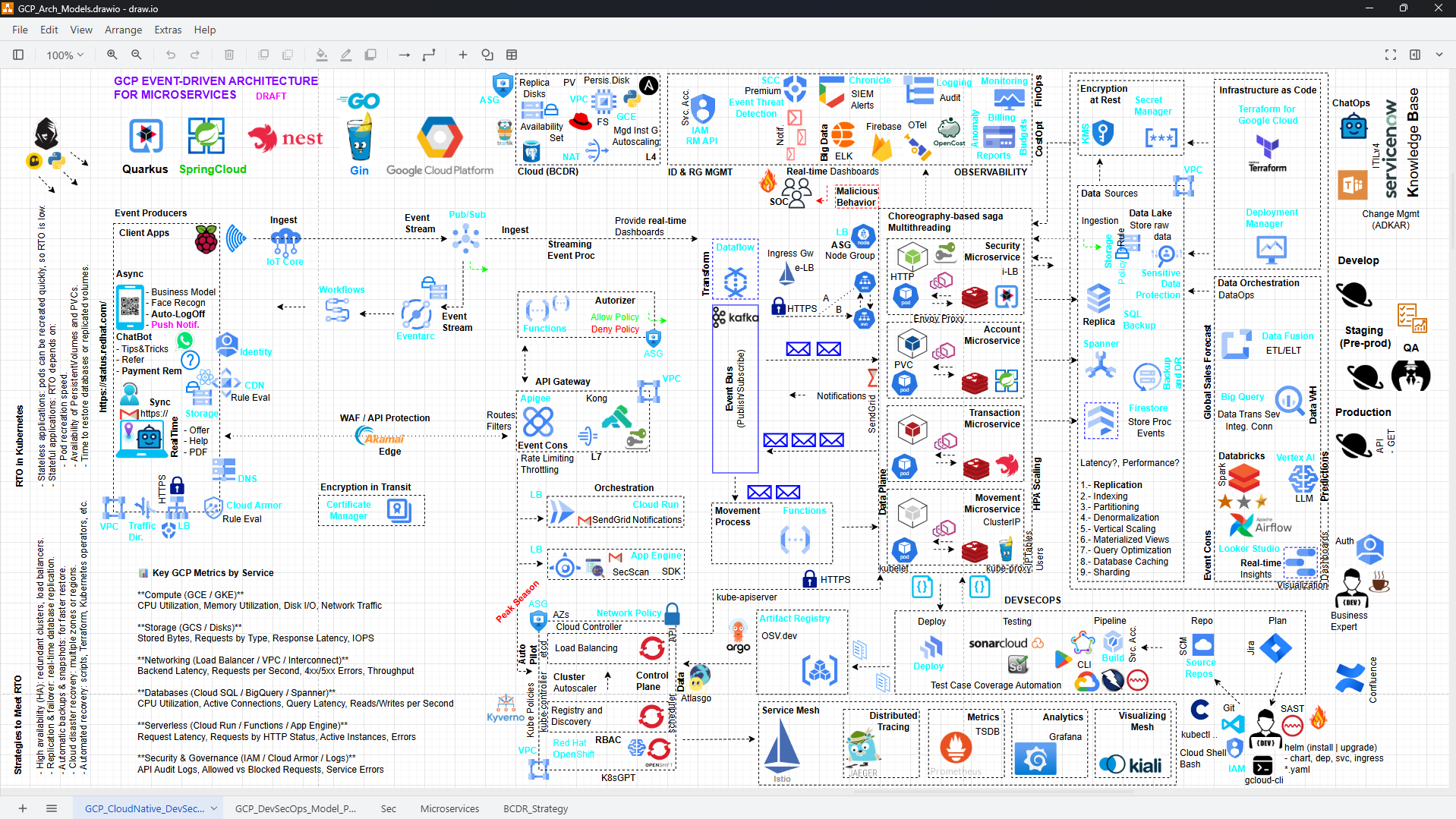
Task: Switch to the Microservices page tab
Action: click(449, 808)
